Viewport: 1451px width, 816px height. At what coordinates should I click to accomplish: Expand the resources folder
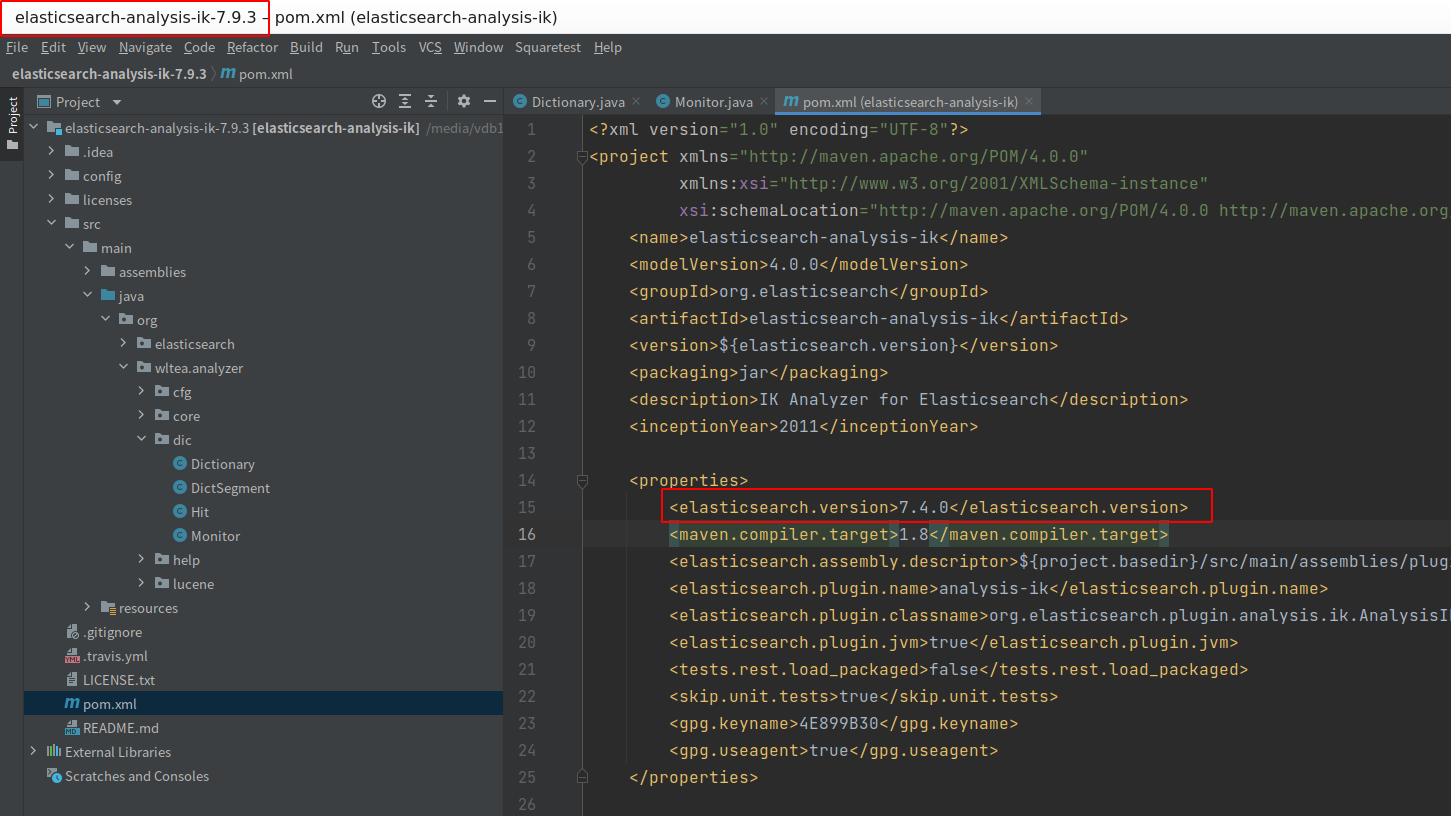[88, 608]
